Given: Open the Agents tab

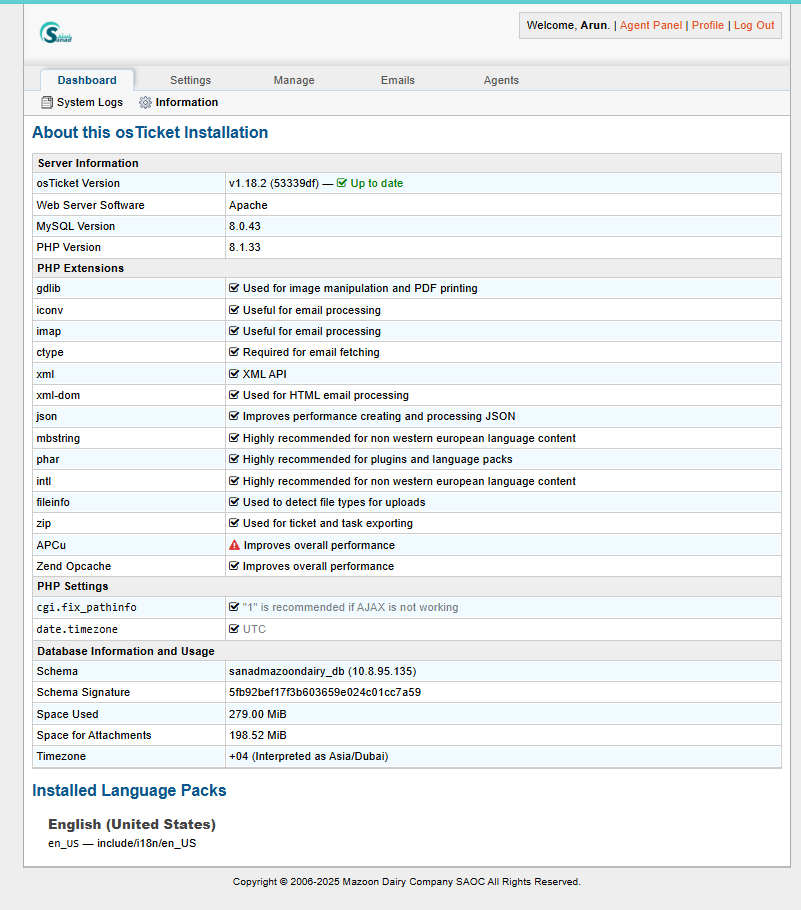Looking at the screenshot, I should [x=501, y=81].
